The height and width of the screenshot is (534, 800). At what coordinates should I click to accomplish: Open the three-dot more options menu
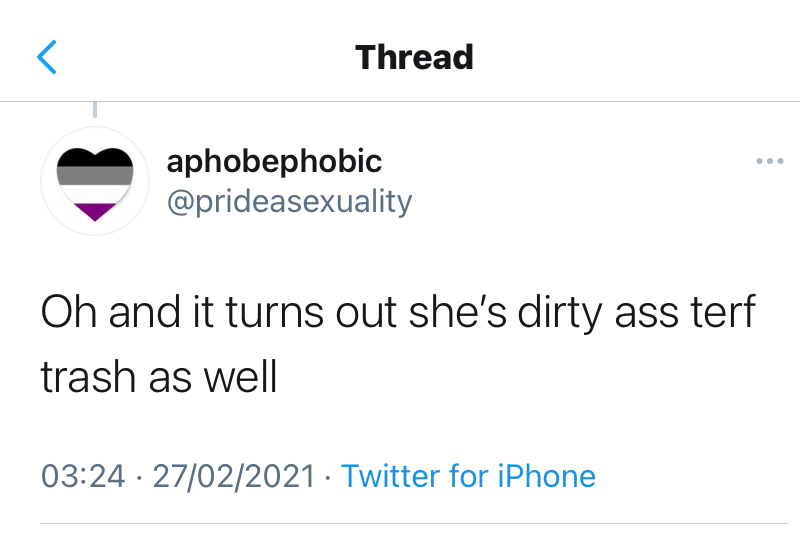(769, 161)
